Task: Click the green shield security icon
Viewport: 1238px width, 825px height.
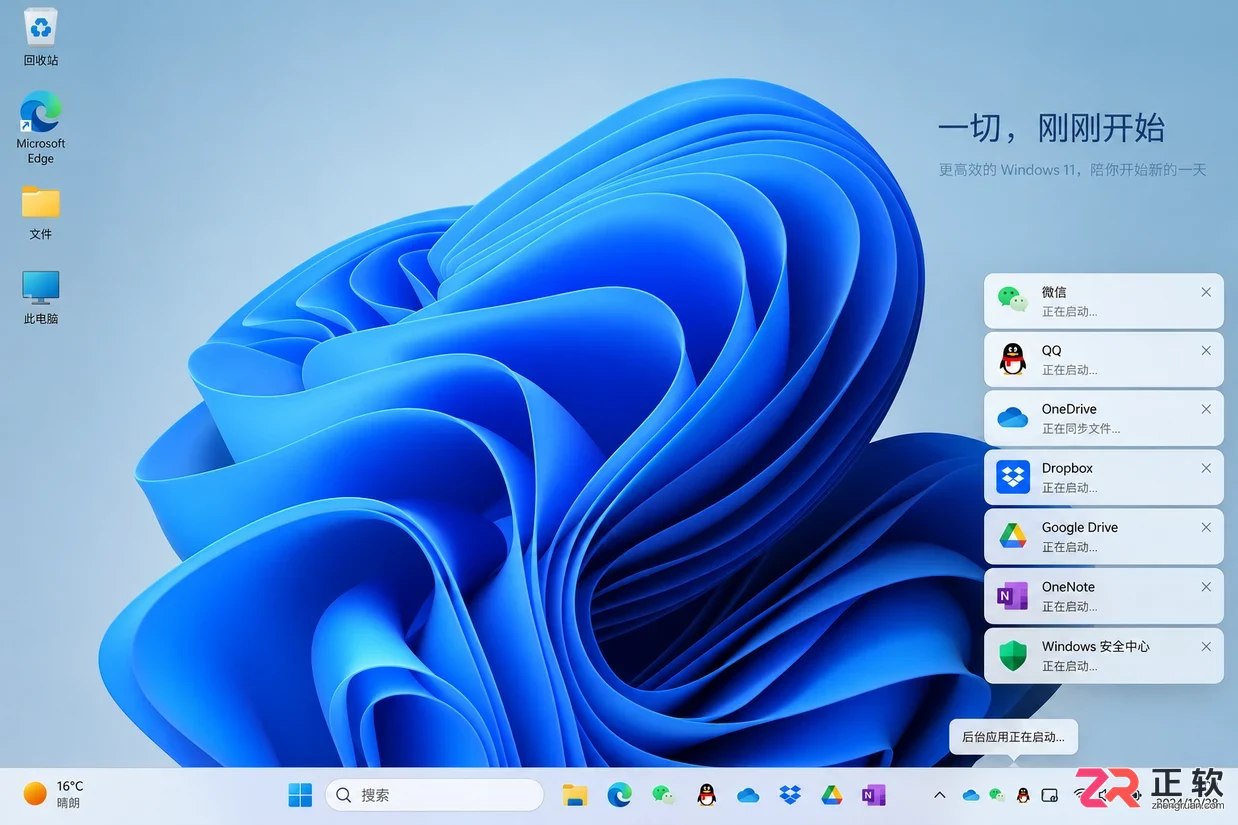Action: point(1013,656)
